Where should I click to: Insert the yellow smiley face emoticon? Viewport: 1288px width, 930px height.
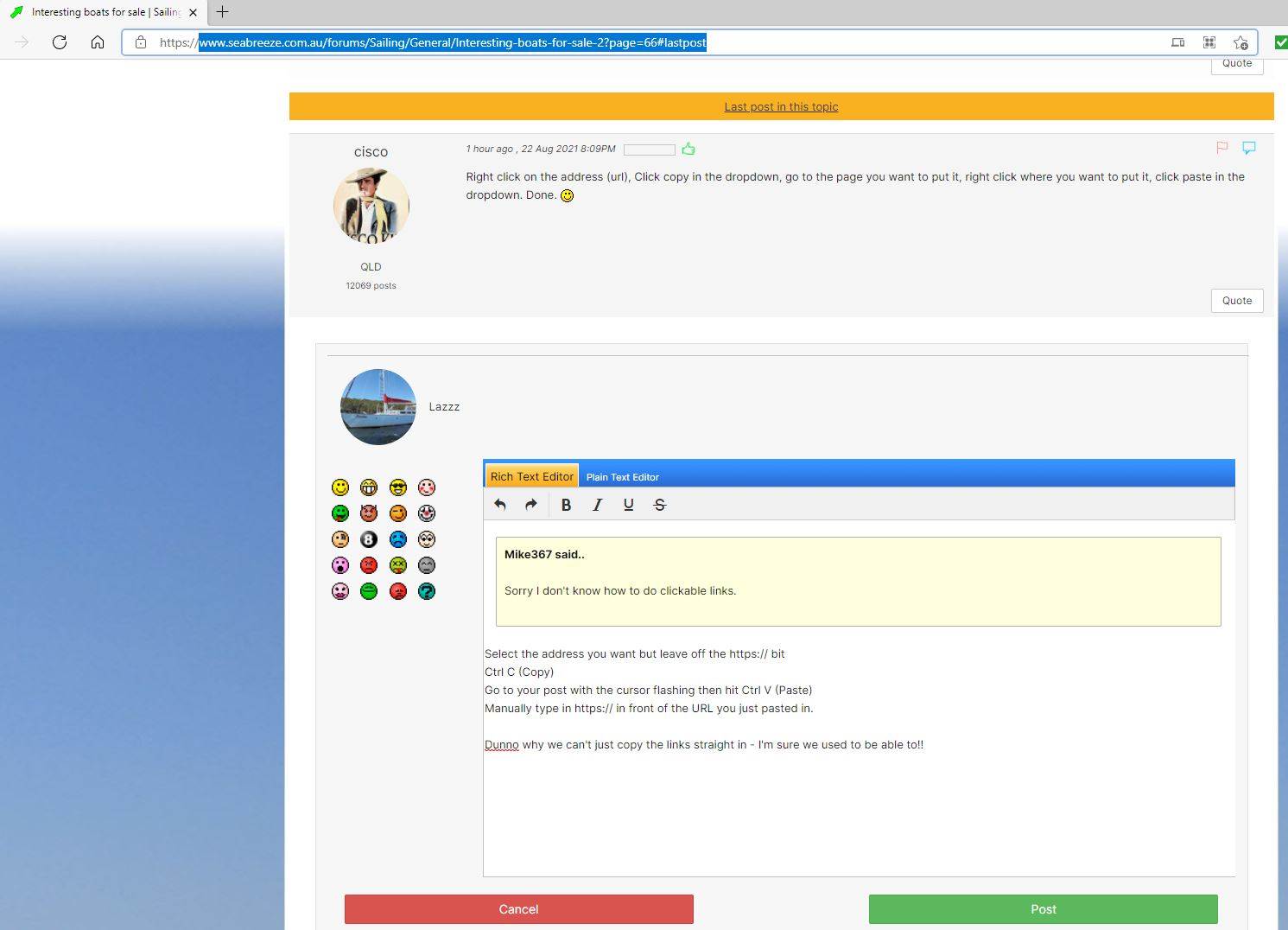(340, 487)
